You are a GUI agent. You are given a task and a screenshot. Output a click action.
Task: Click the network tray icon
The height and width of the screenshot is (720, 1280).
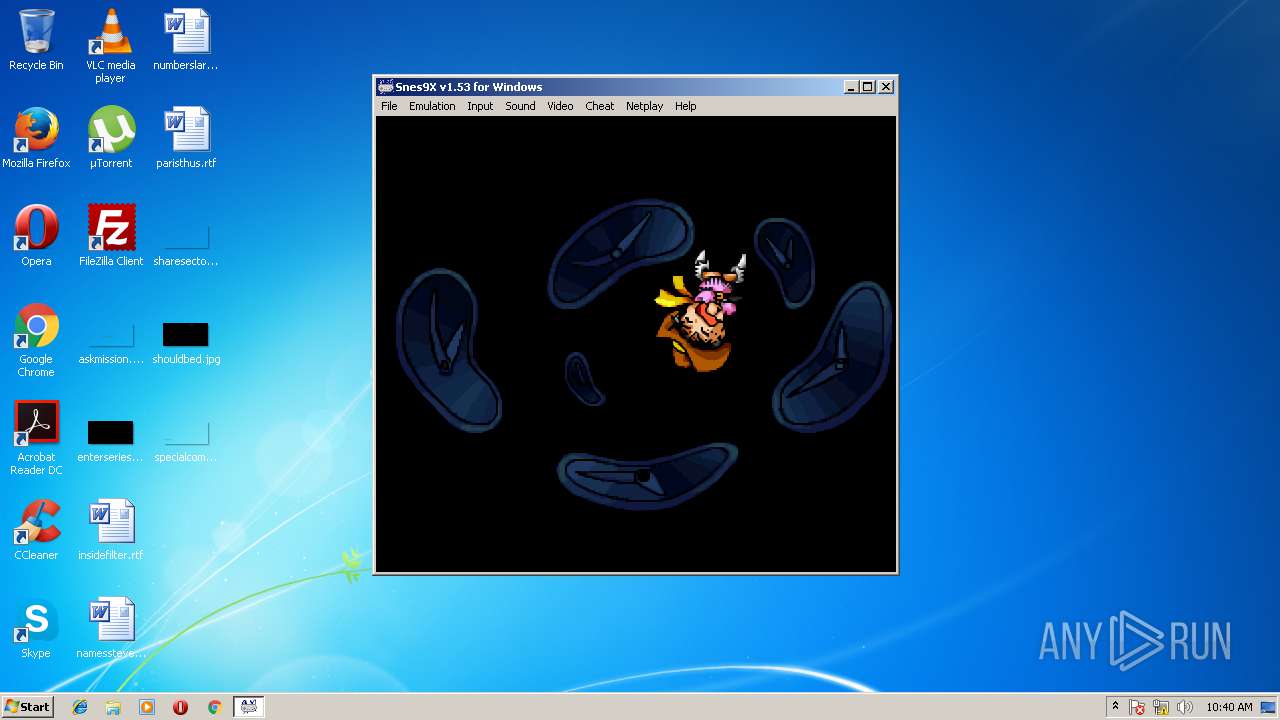click(x=1161, y=707)
